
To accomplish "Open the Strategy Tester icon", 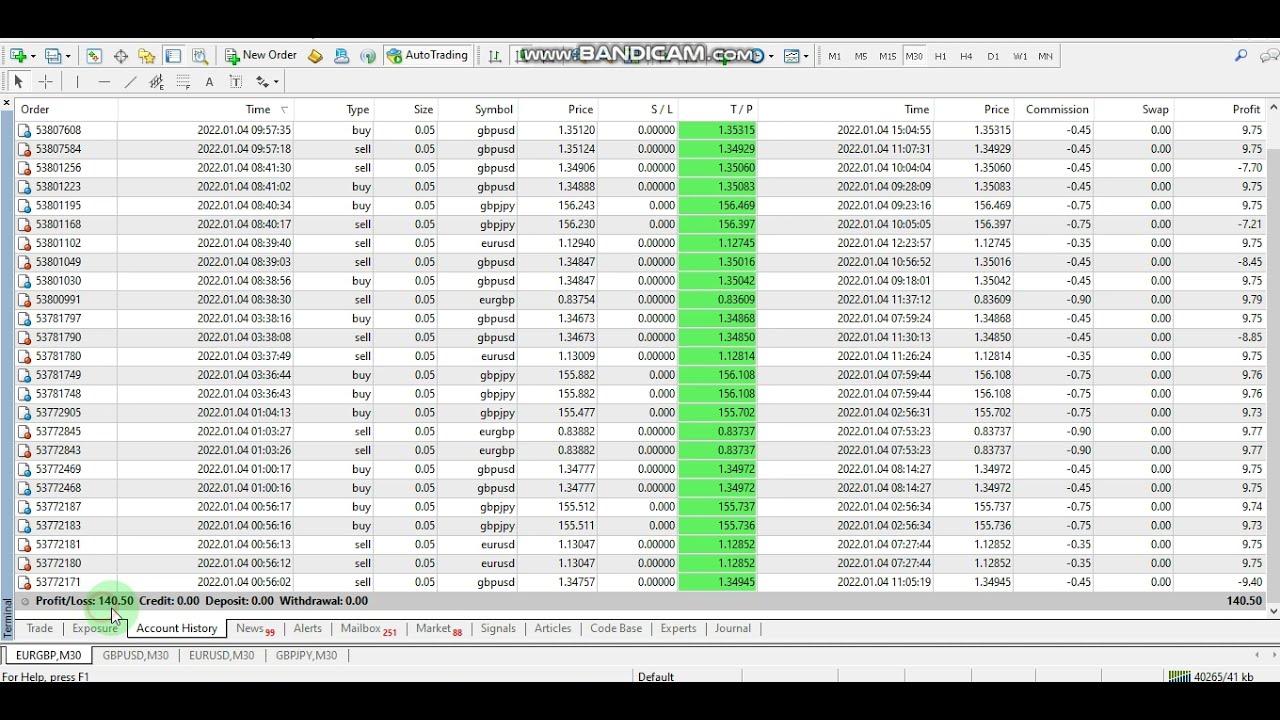I will 200,56.
